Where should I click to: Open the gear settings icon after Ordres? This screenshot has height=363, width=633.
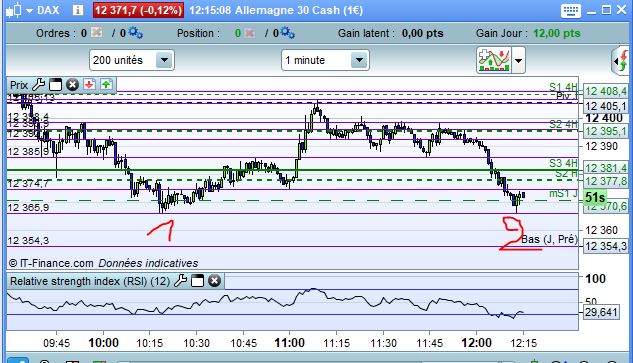pyautogui.click(x=135, y=32)
